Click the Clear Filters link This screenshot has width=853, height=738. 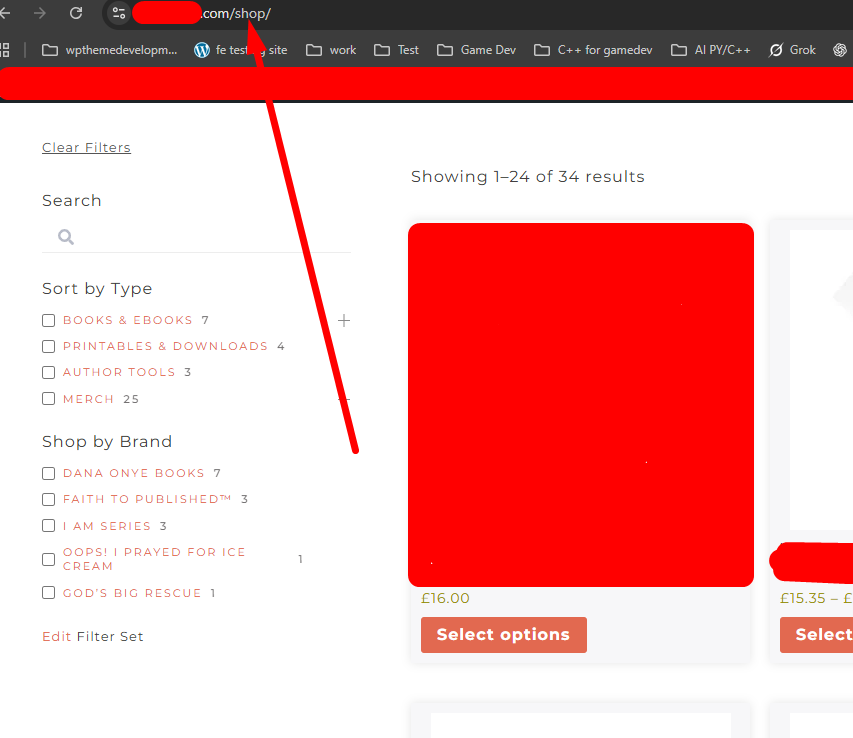(86, 148)
